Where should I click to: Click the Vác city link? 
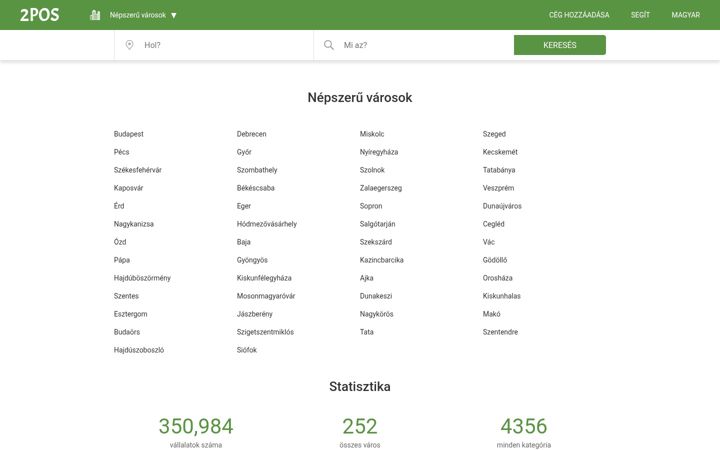click(x=489, y=242)
